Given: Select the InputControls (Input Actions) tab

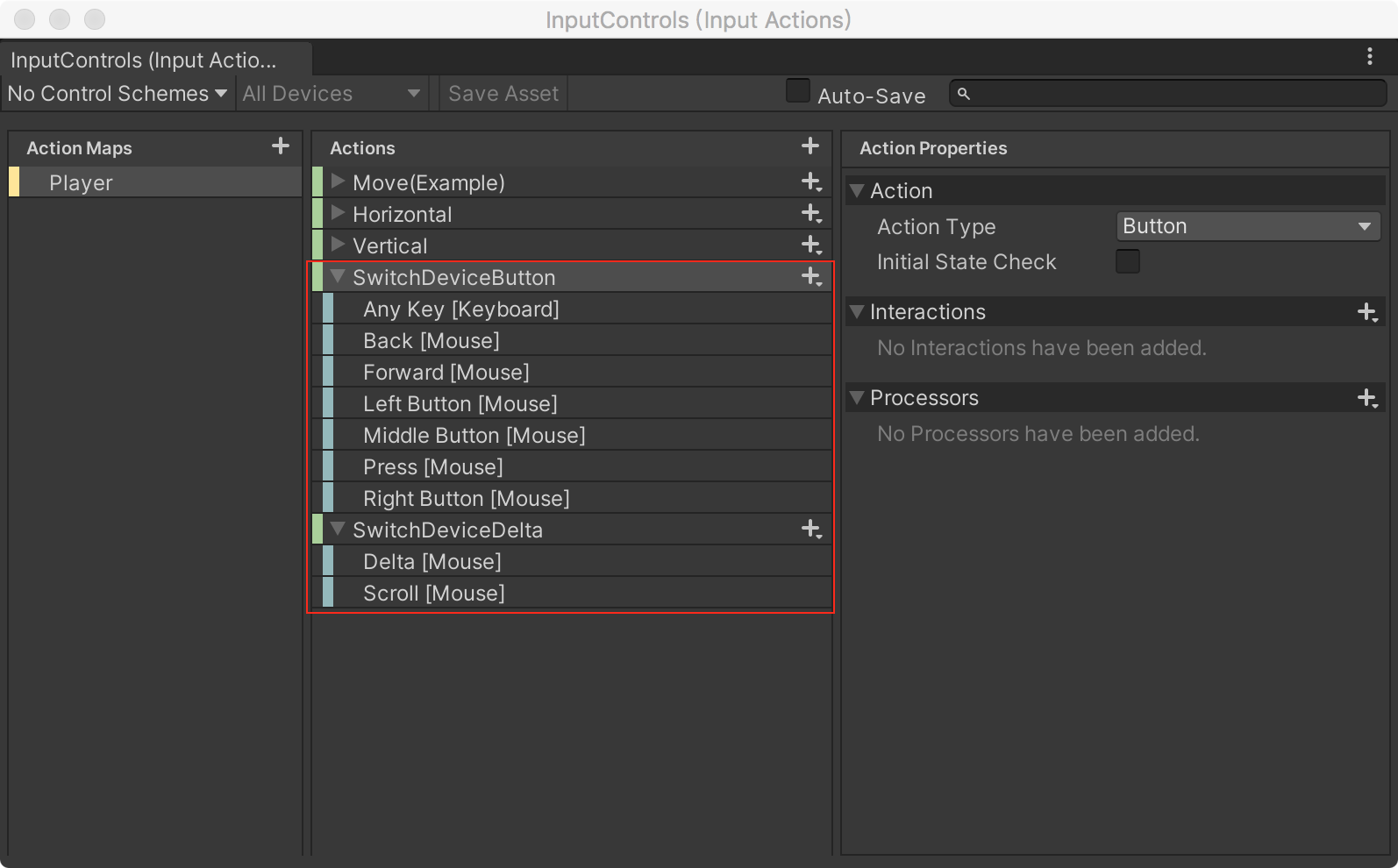Looking at the screenshot, I should point(145,60).
